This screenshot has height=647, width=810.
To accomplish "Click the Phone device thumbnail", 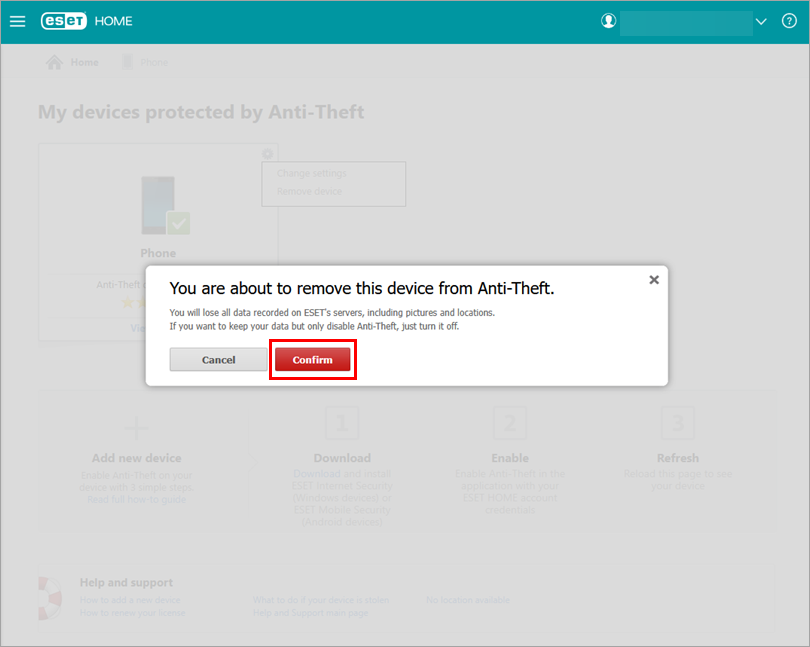I will tap(158, 205).
